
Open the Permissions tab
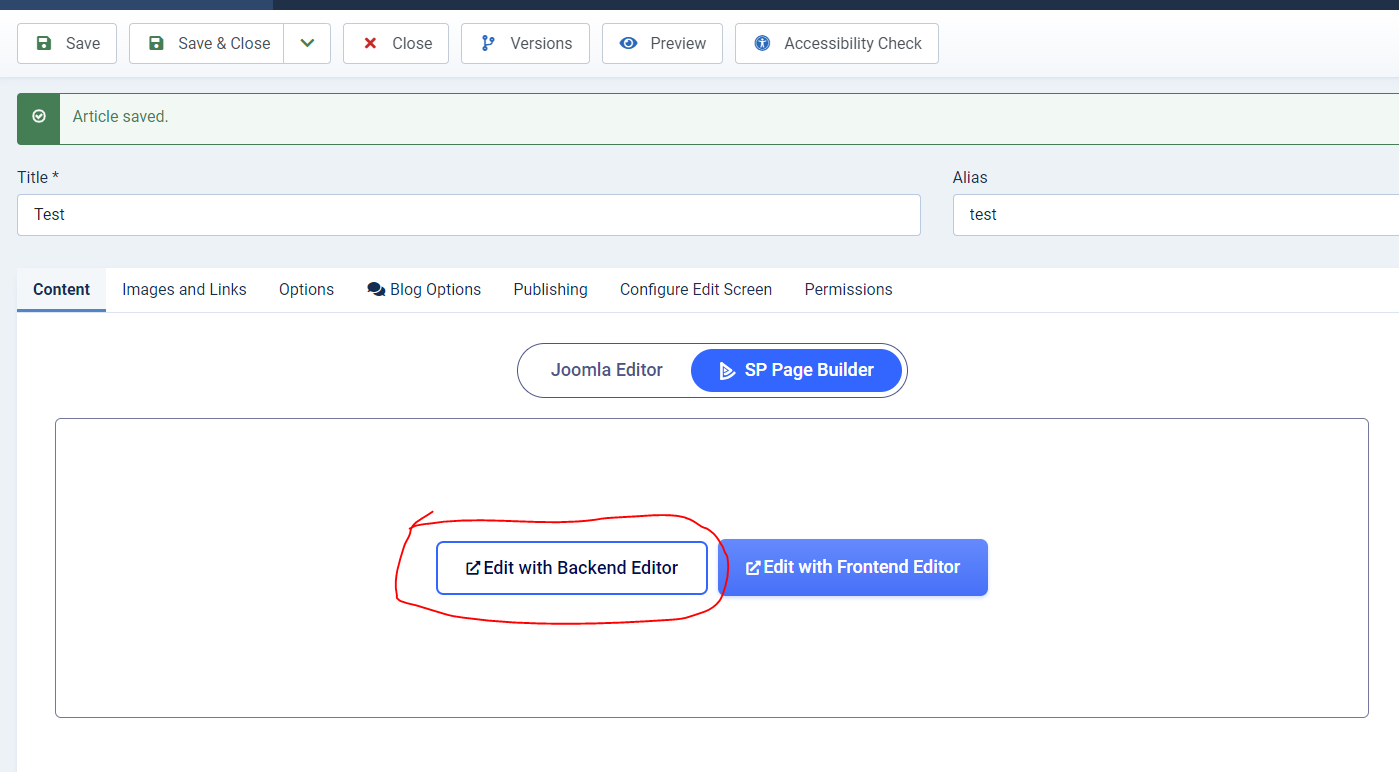coord(848,289)
